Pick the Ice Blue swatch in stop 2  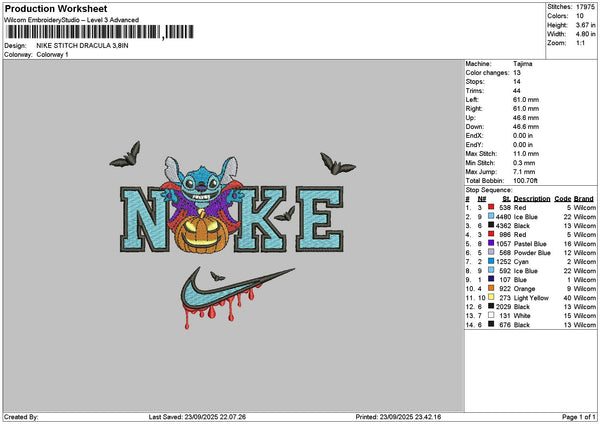point(491,216)
